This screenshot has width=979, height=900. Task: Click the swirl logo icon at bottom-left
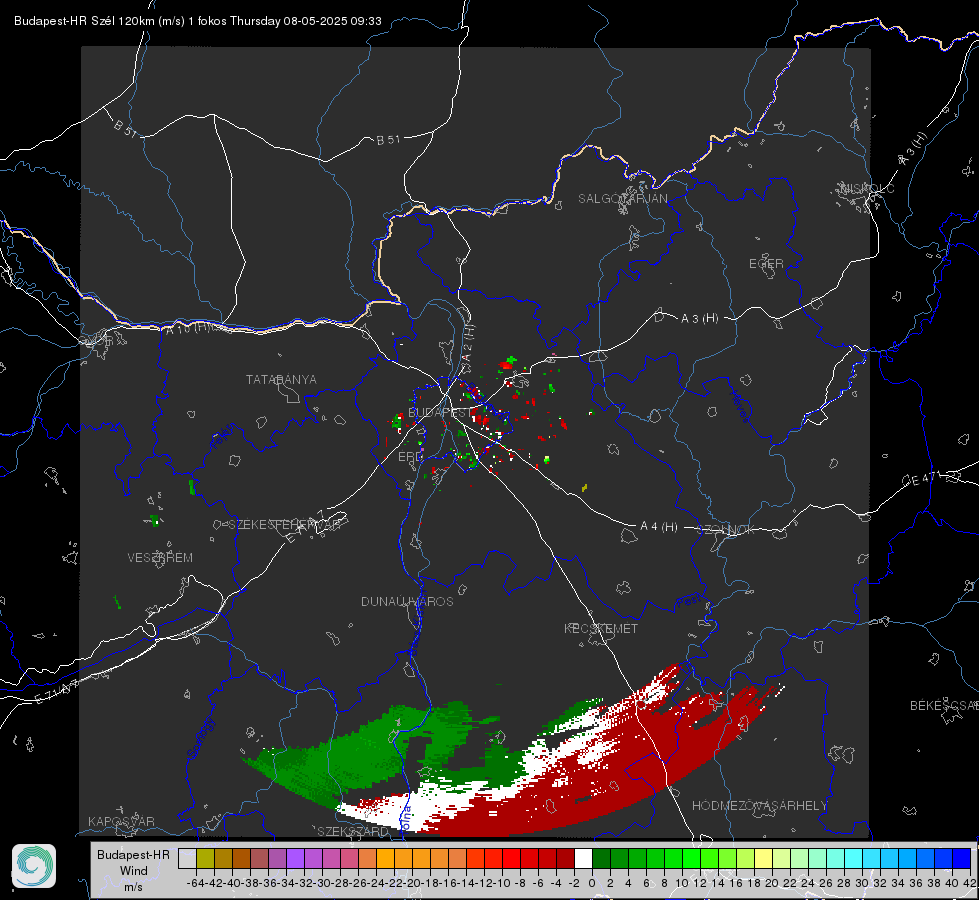pyautogui.click(x=34, y=866)
